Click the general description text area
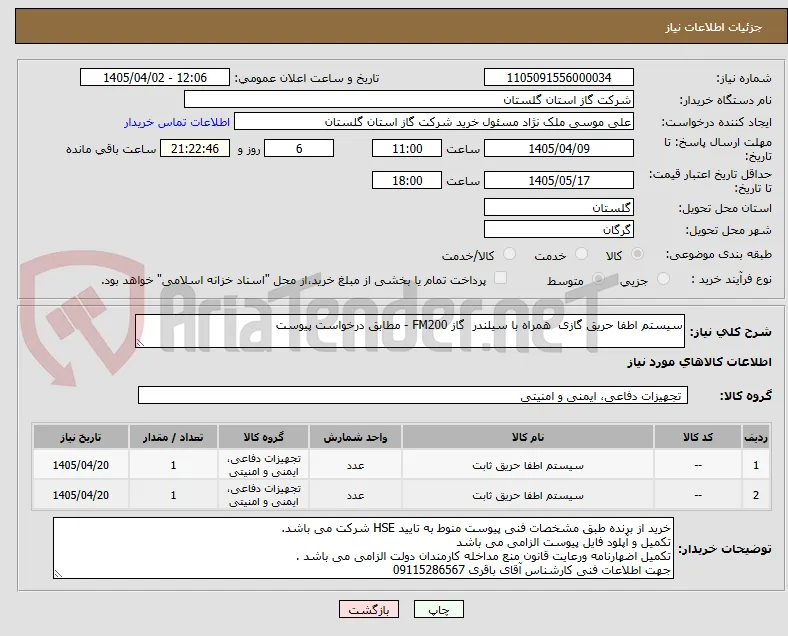788x636 pixels. (410, 331)
